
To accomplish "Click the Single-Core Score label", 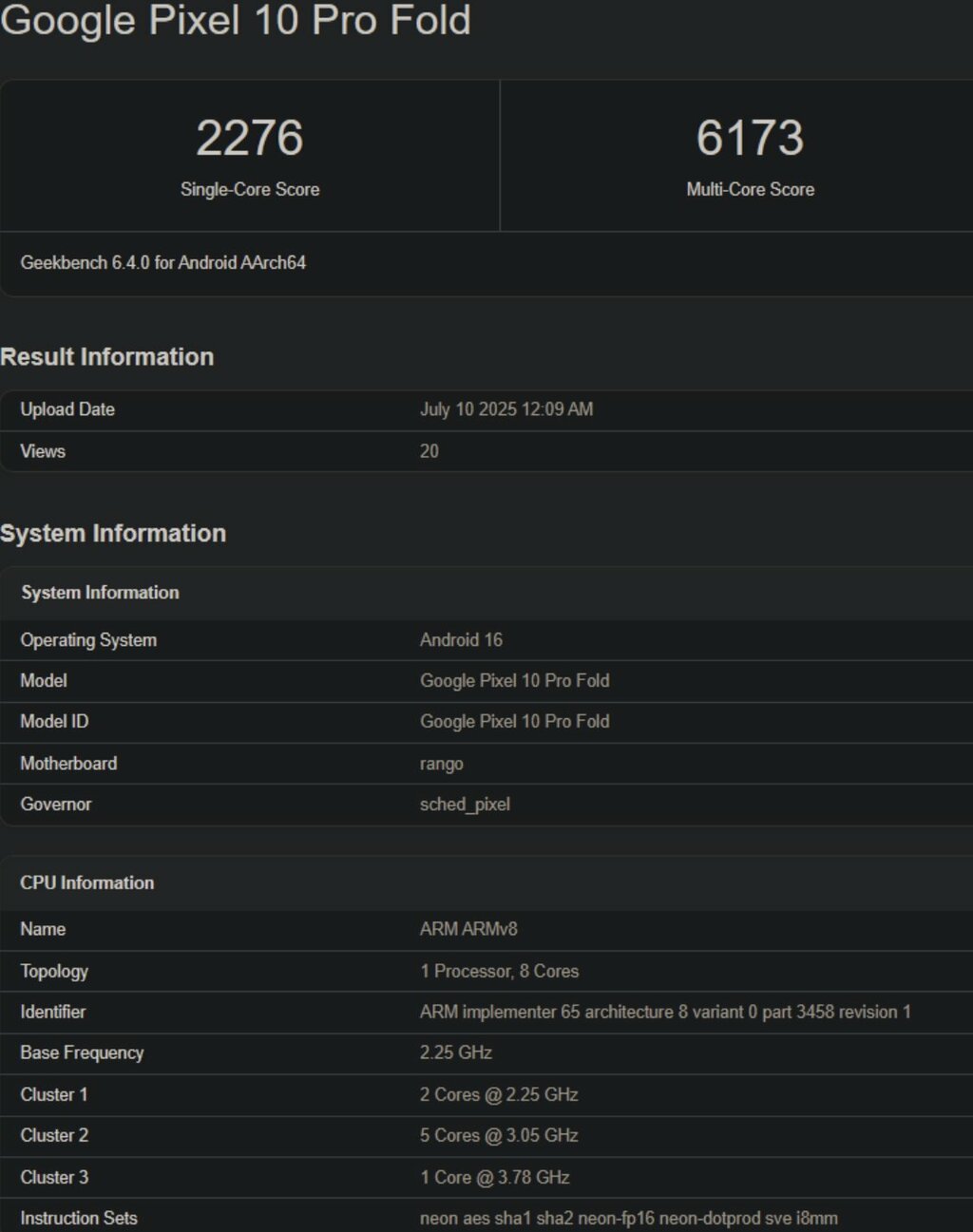I will (x=249, y=190).
